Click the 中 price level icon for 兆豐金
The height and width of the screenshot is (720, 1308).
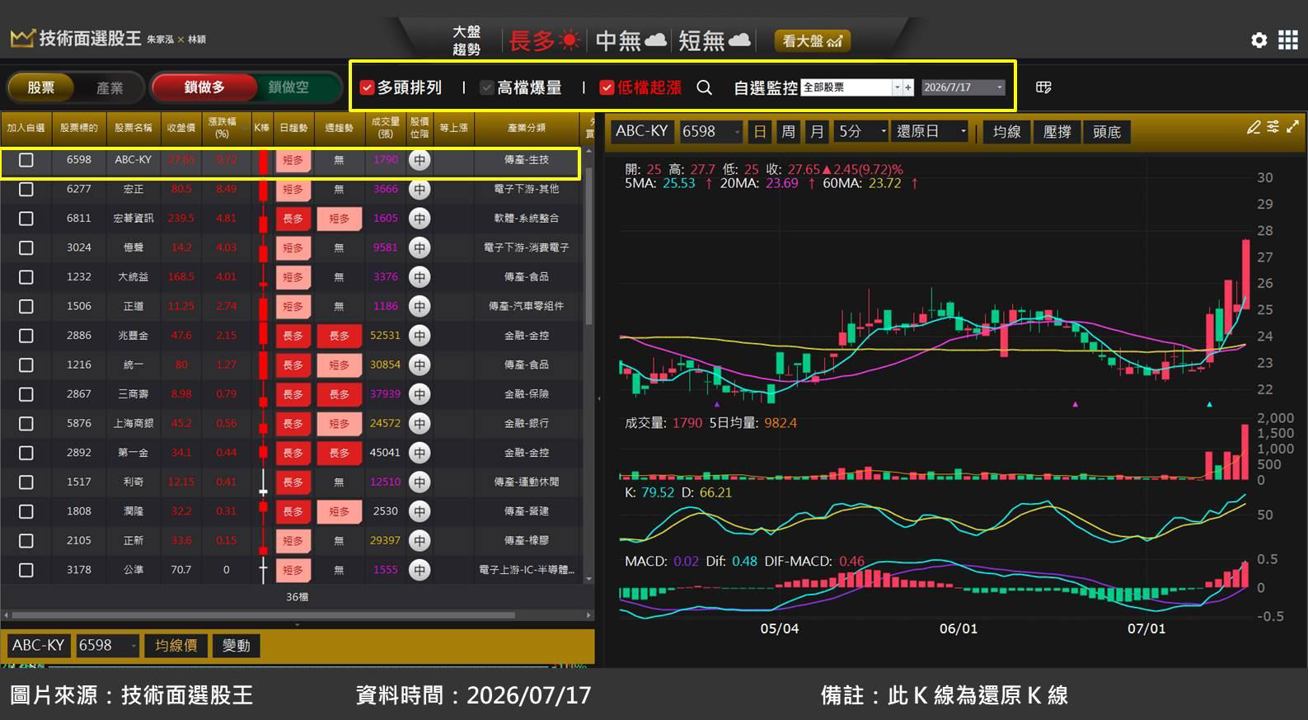(420, 336)
